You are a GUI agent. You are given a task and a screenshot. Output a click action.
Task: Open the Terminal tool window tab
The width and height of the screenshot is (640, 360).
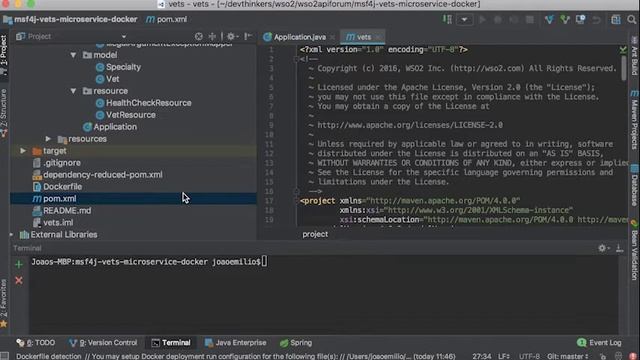pyautogui.click(x=171, y=343)
